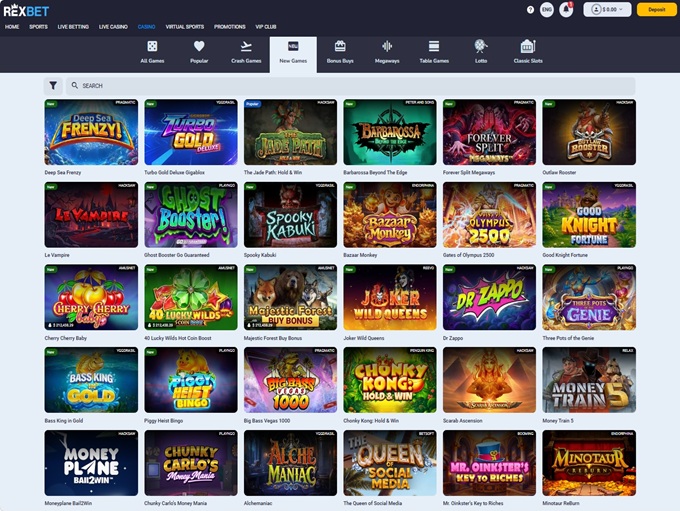Go to the Home menu item
680x511 pixels.
[x=12, y=27]
